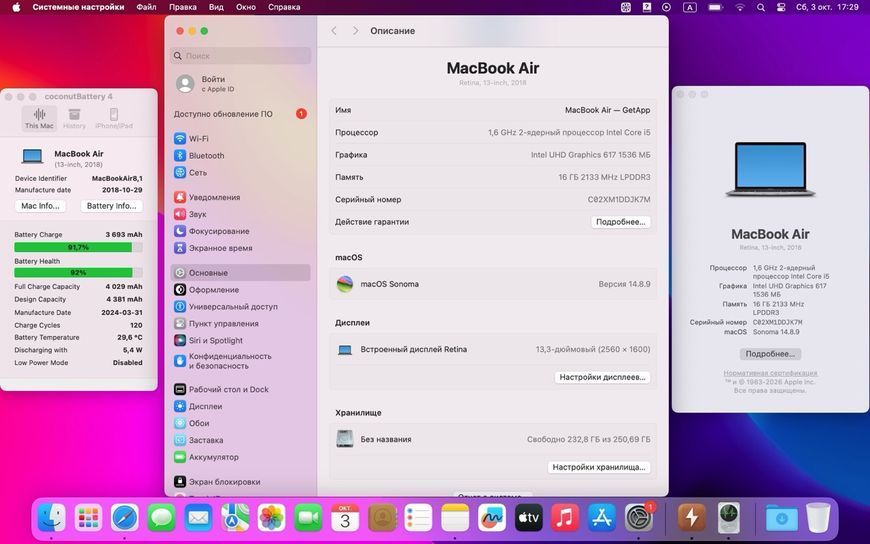Viewport: 870px width, 544px height.
Task: Open Reminders app in Dock
Action: click(x=418, y=518)
